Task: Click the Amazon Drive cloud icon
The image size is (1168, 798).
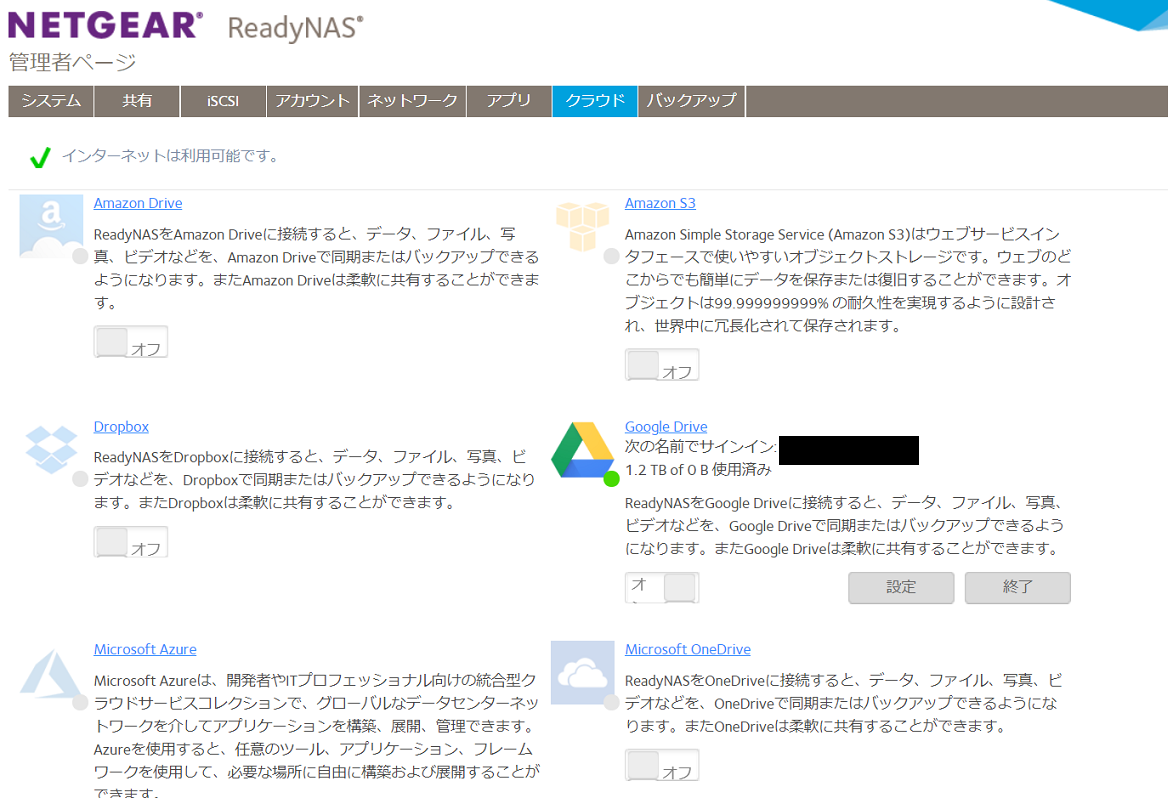Action: click(x=51, y=227)
